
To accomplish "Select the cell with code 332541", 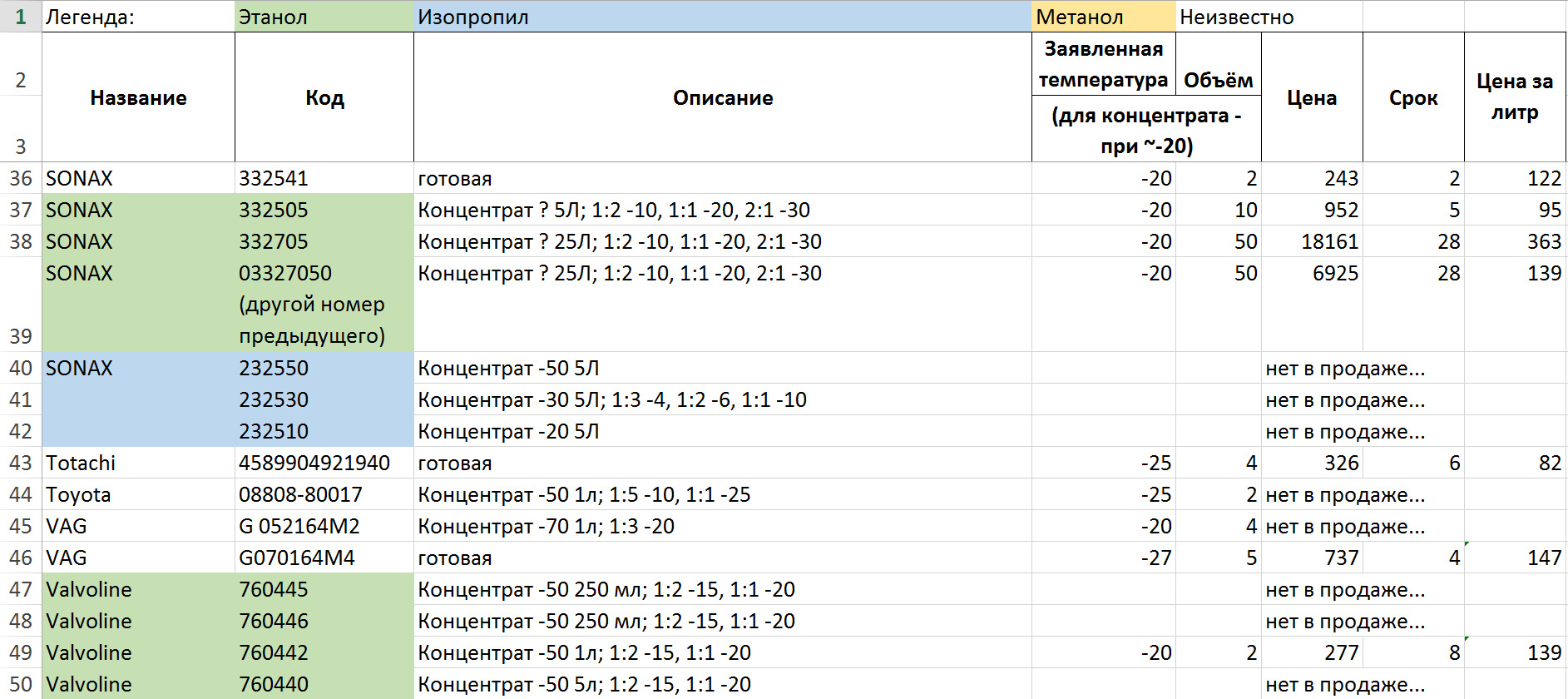I will tap(324, 178).
